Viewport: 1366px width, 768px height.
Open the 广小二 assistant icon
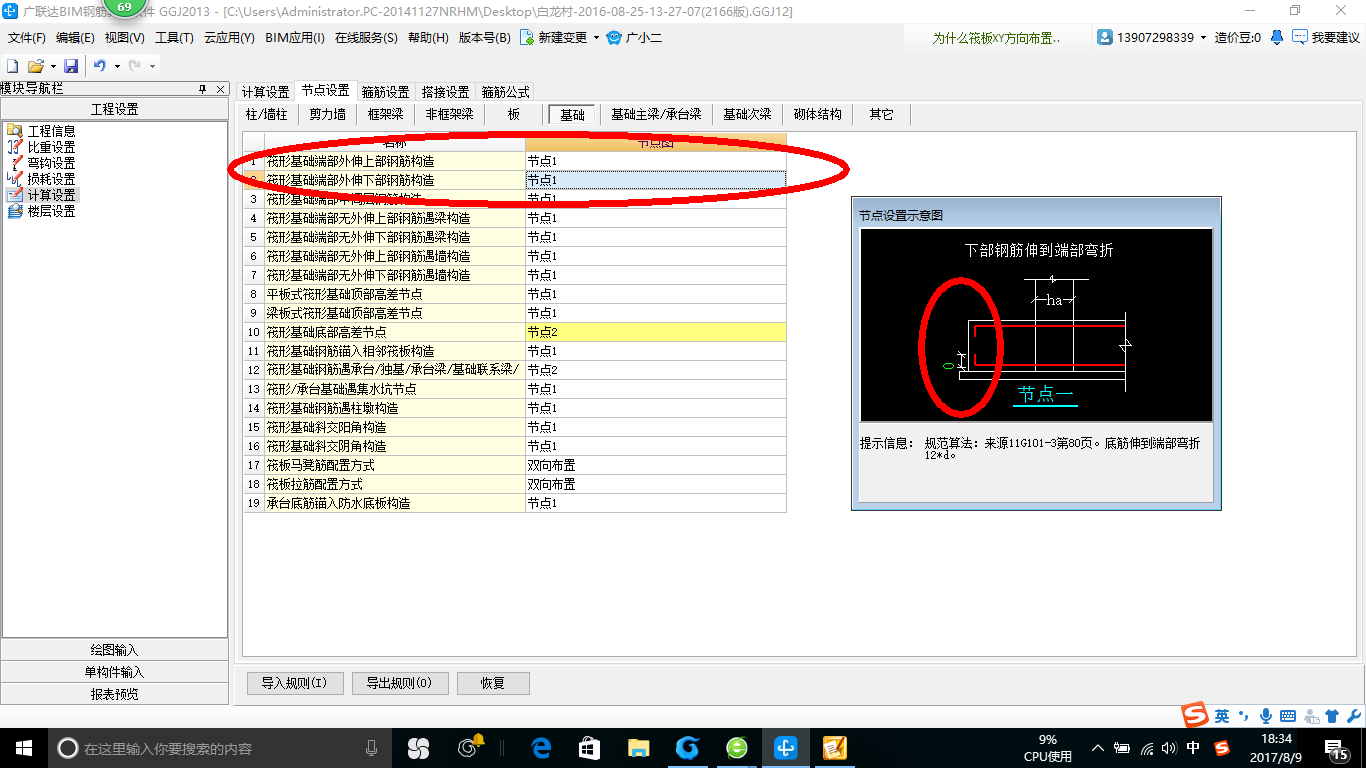click(614, 38)
